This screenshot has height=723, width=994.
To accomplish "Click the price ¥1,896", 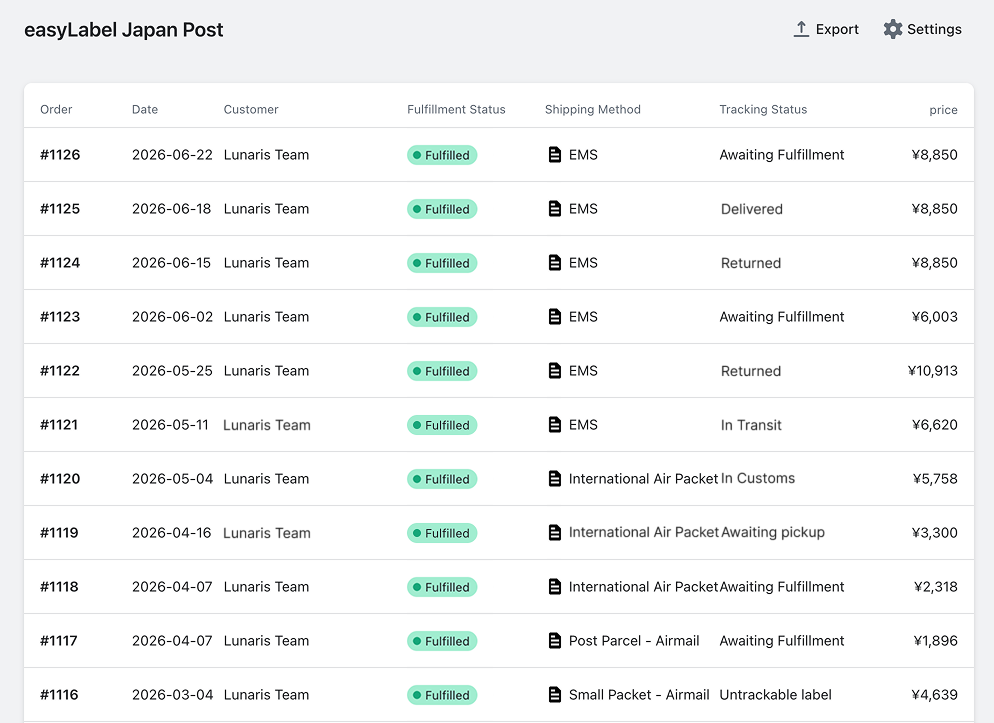I will point(936,641).
